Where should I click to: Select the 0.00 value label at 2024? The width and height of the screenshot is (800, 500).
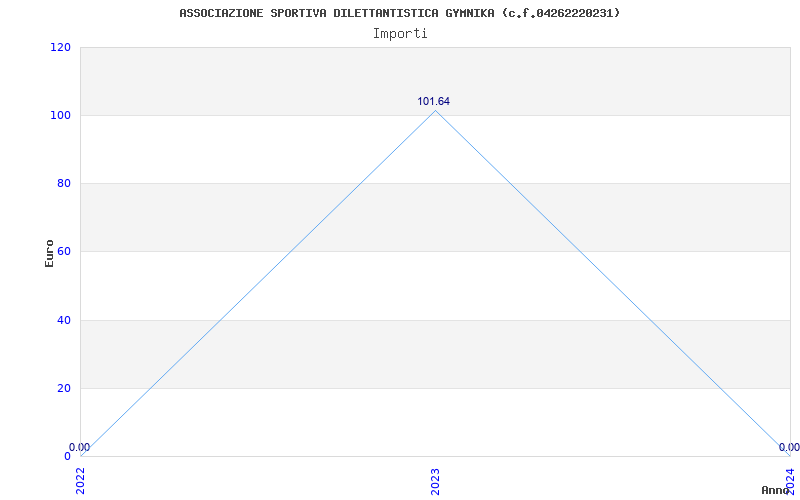(x=789, y=447)
